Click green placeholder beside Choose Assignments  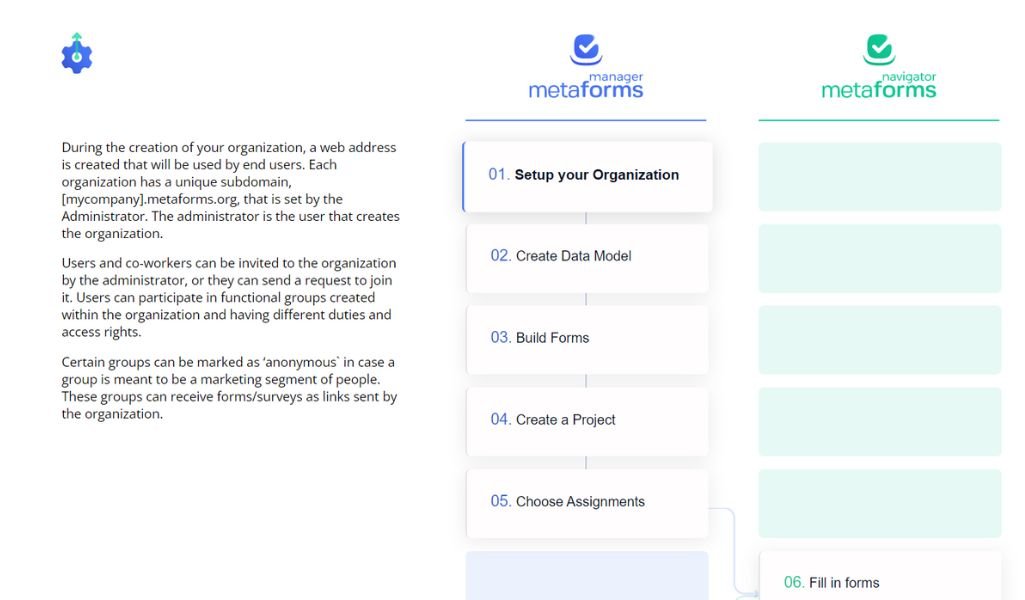880,503
